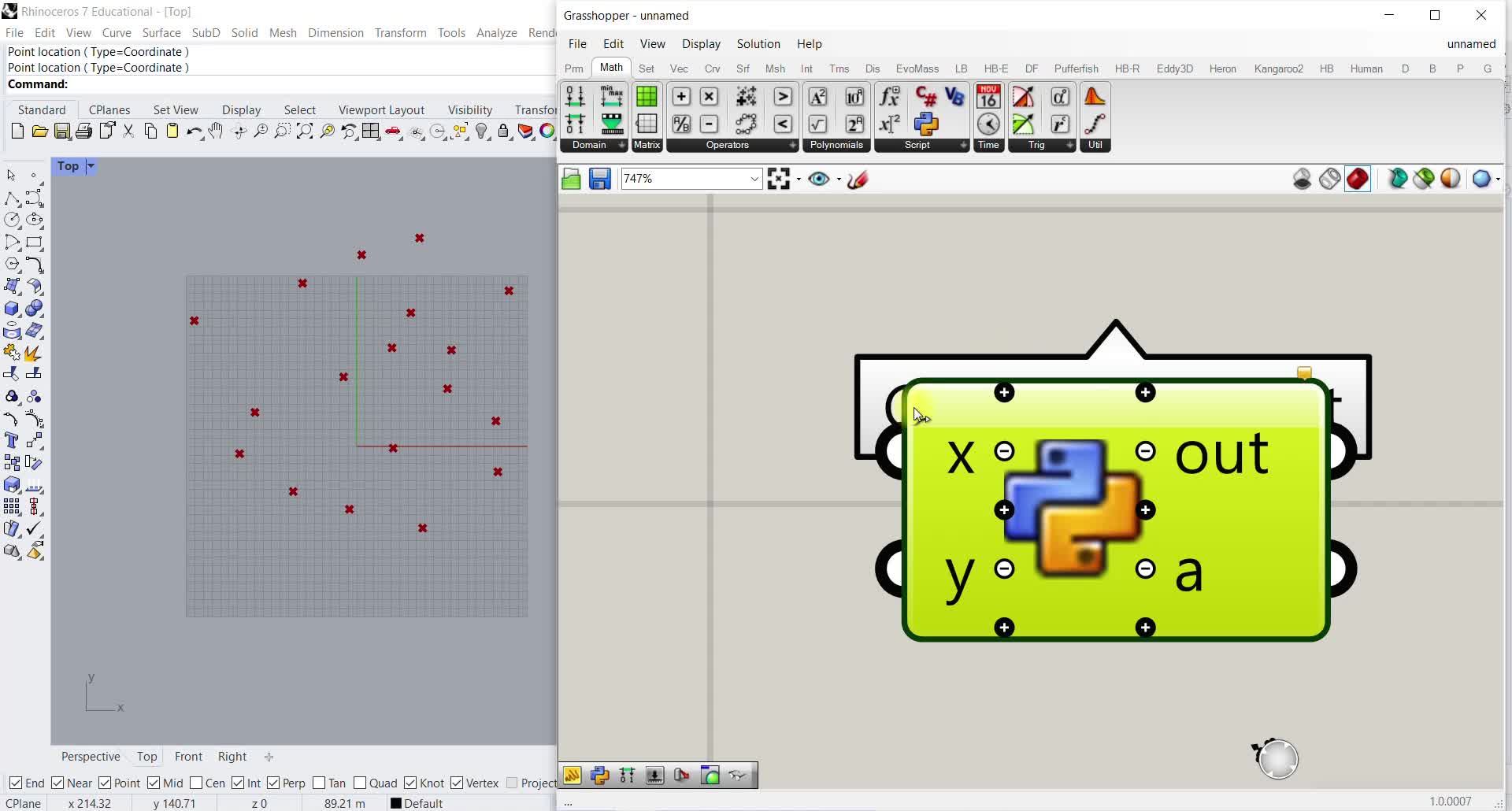
Task: Click the Rhino colour wheel icon
Action: click(547, 131)
